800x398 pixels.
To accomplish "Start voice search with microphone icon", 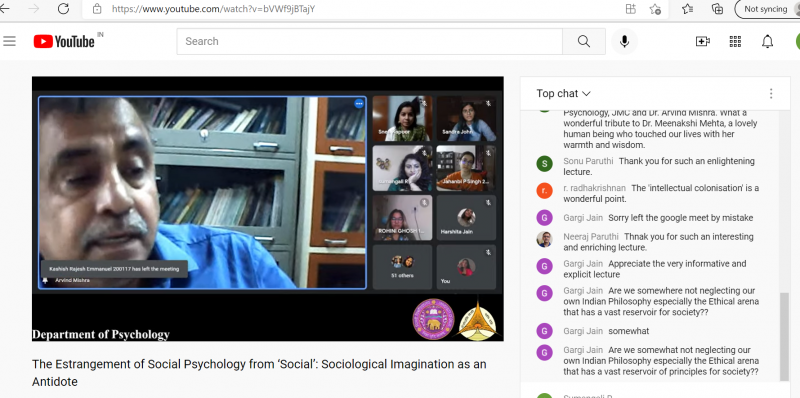I will [x=624, y=41].
